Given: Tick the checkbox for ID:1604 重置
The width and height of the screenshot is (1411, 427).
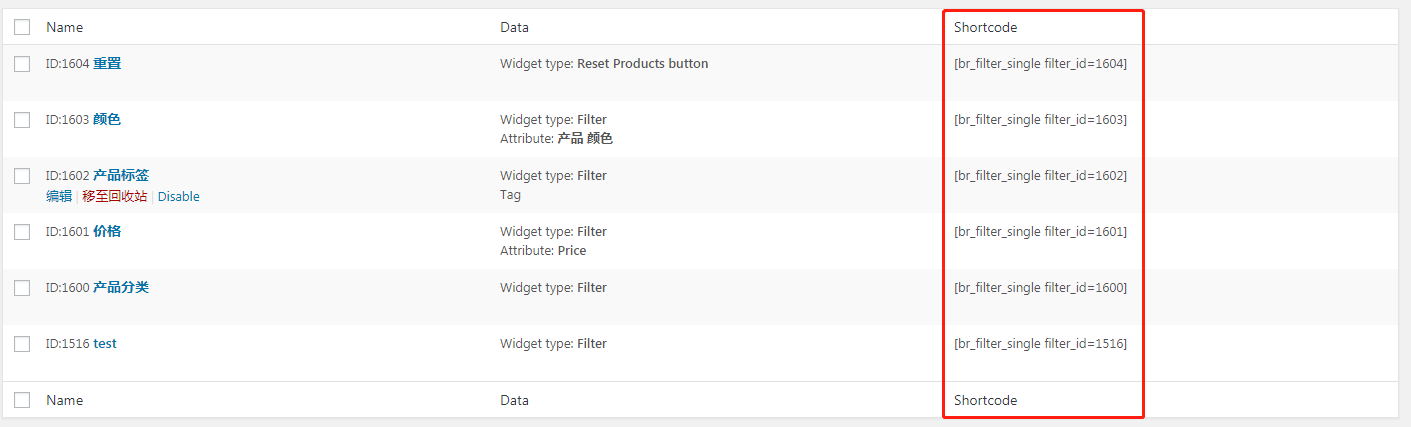Looking at the screenshot, I should (22, 64).
